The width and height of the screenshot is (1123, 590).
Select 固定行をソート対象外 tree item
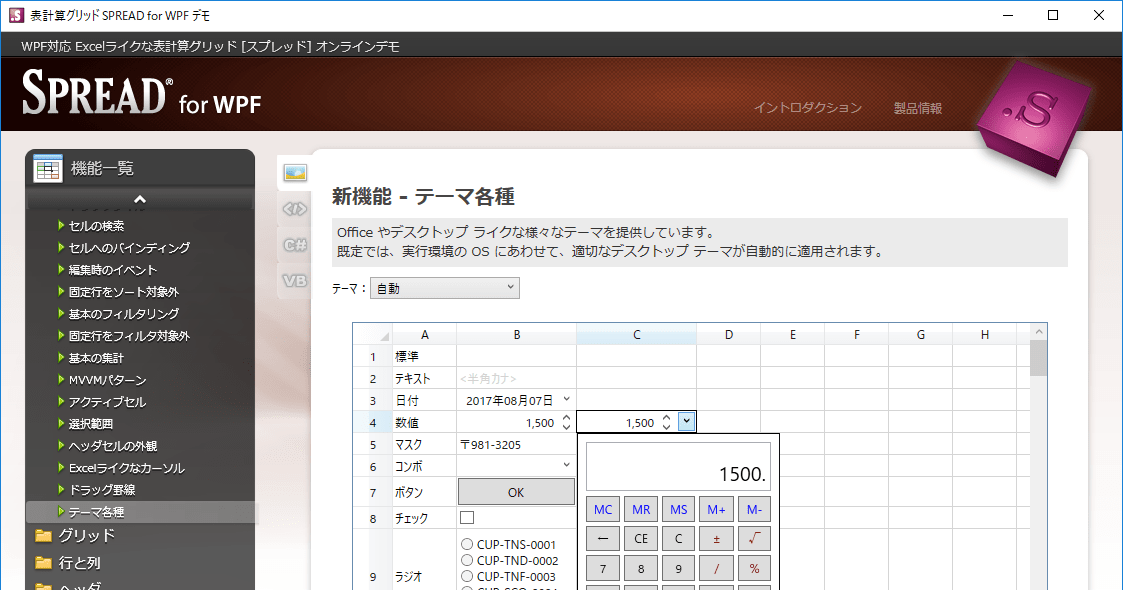pos(123,291)
